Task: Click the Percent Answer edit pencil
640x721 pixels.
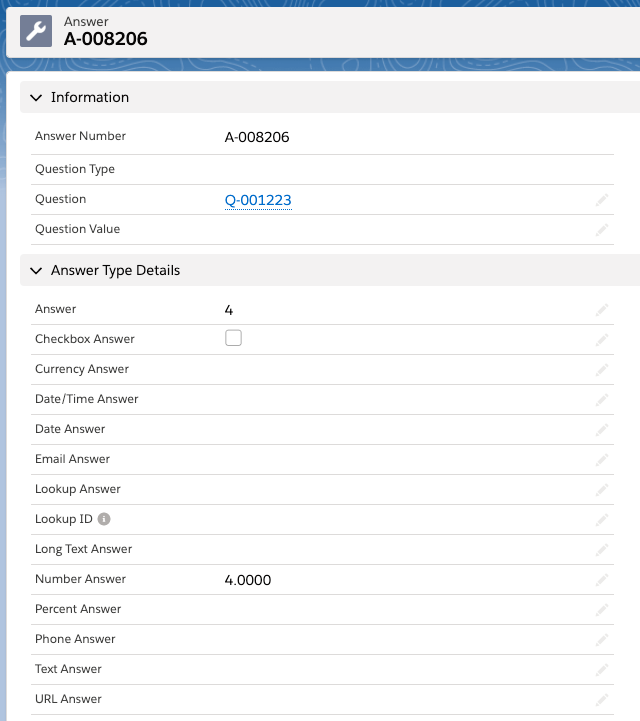Action: (x=602, y=610)
